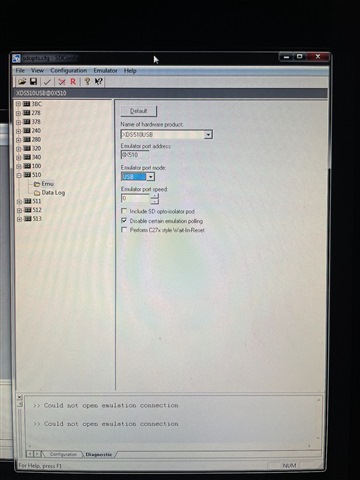
Task: Expand the 280 tree node
Action: tap(19, 140)
